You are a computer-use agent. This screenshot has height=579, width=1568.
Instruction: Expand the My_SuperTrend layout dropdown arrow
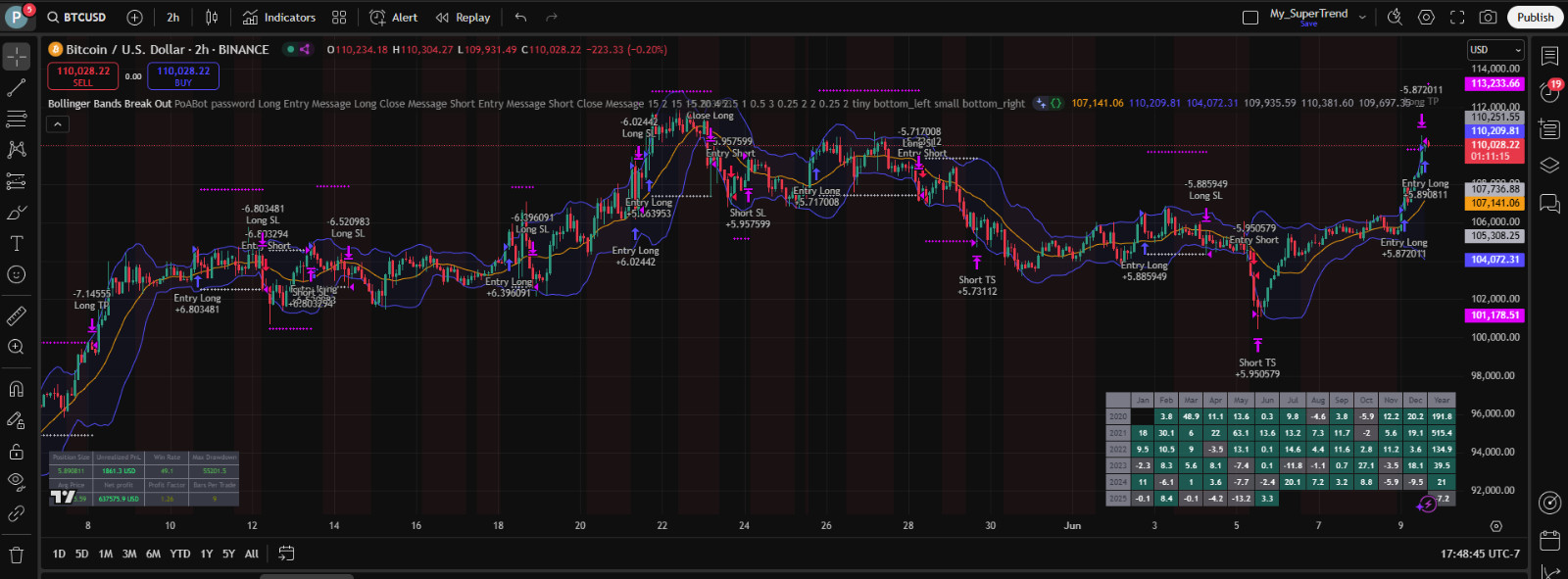click(x=1362, y=17)
